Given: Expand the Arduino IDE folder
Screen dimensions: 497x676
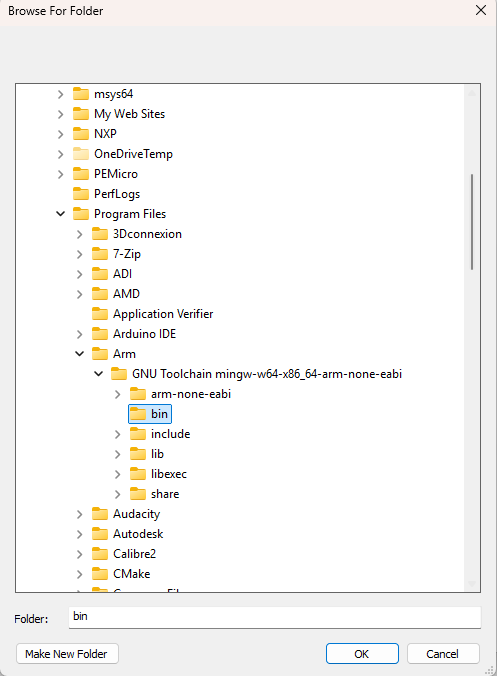Looking at the screenshot, I should click(80, 334).
